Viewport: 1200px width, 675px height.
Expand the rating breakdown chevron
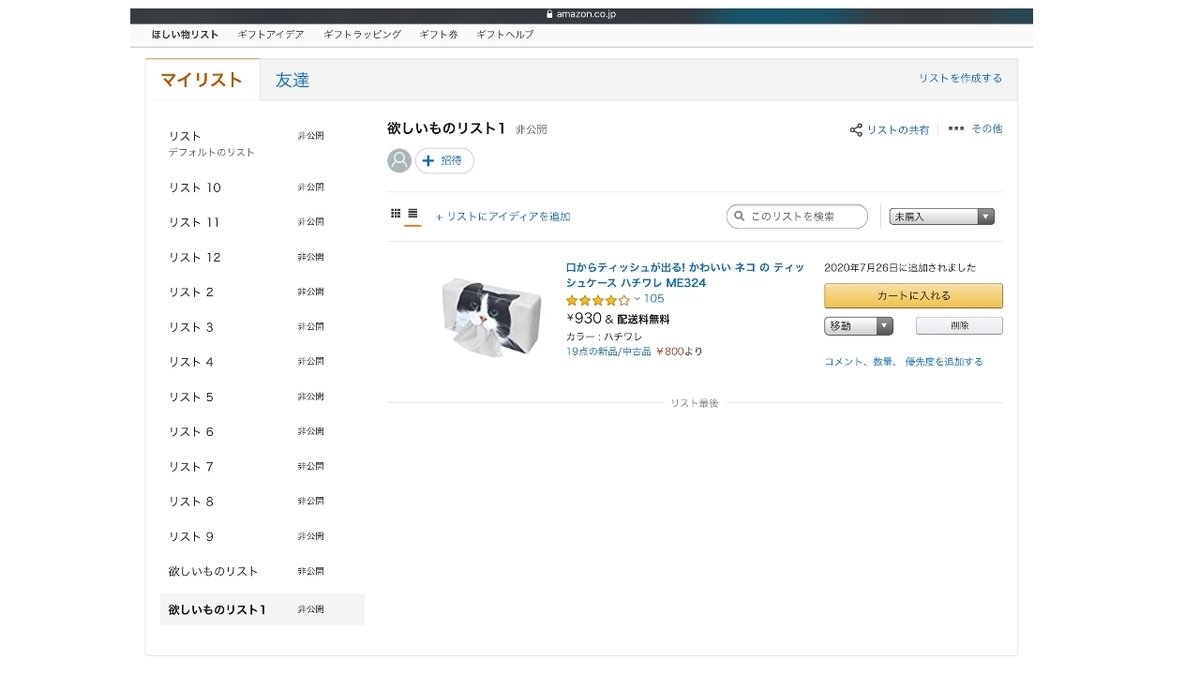coord(637,298)
